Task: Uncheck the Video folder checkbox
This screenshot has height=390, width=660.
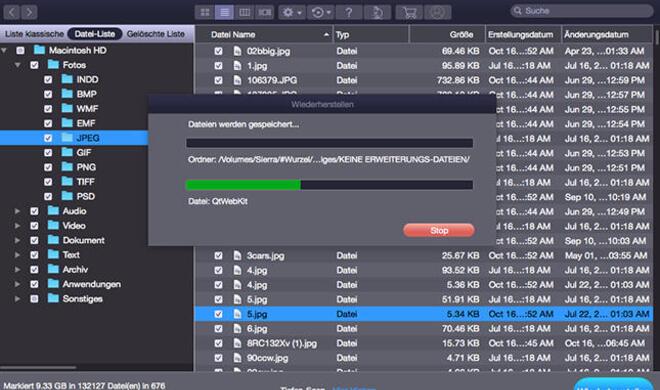Action: coord(34,226)
